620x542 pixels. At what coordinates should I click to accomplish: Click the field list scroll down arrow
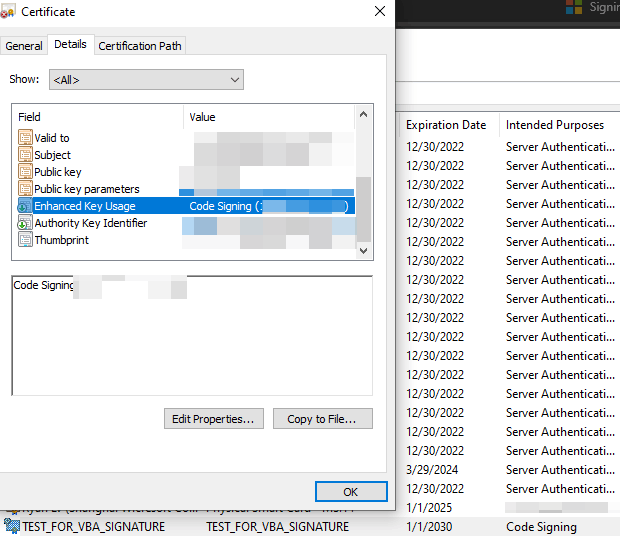click(x=363, y=251)
